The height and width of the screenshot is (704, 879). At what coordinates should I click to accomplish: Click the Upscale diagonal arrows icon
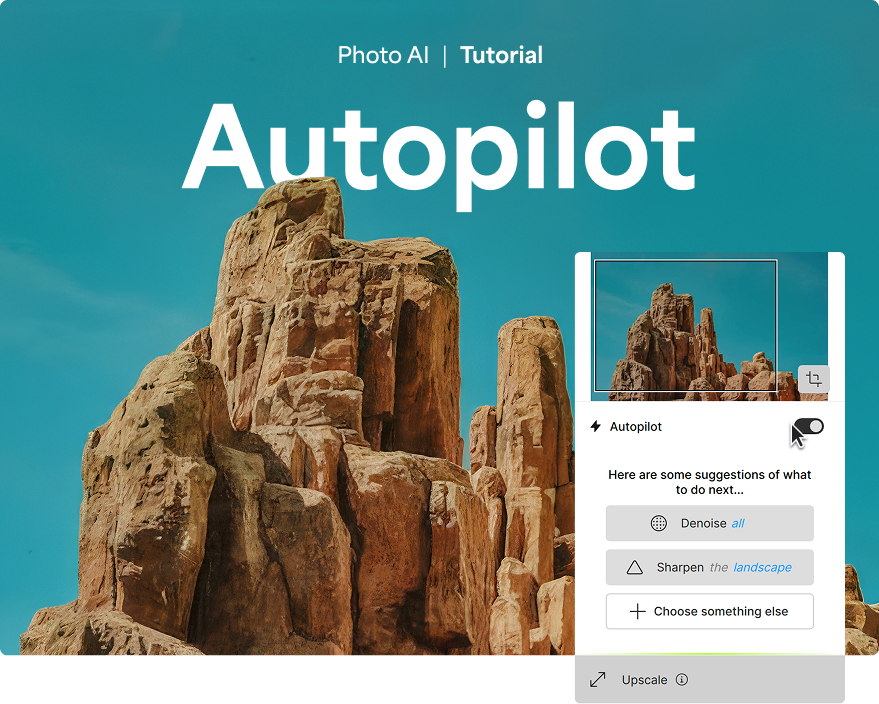(x=598, y=680)
